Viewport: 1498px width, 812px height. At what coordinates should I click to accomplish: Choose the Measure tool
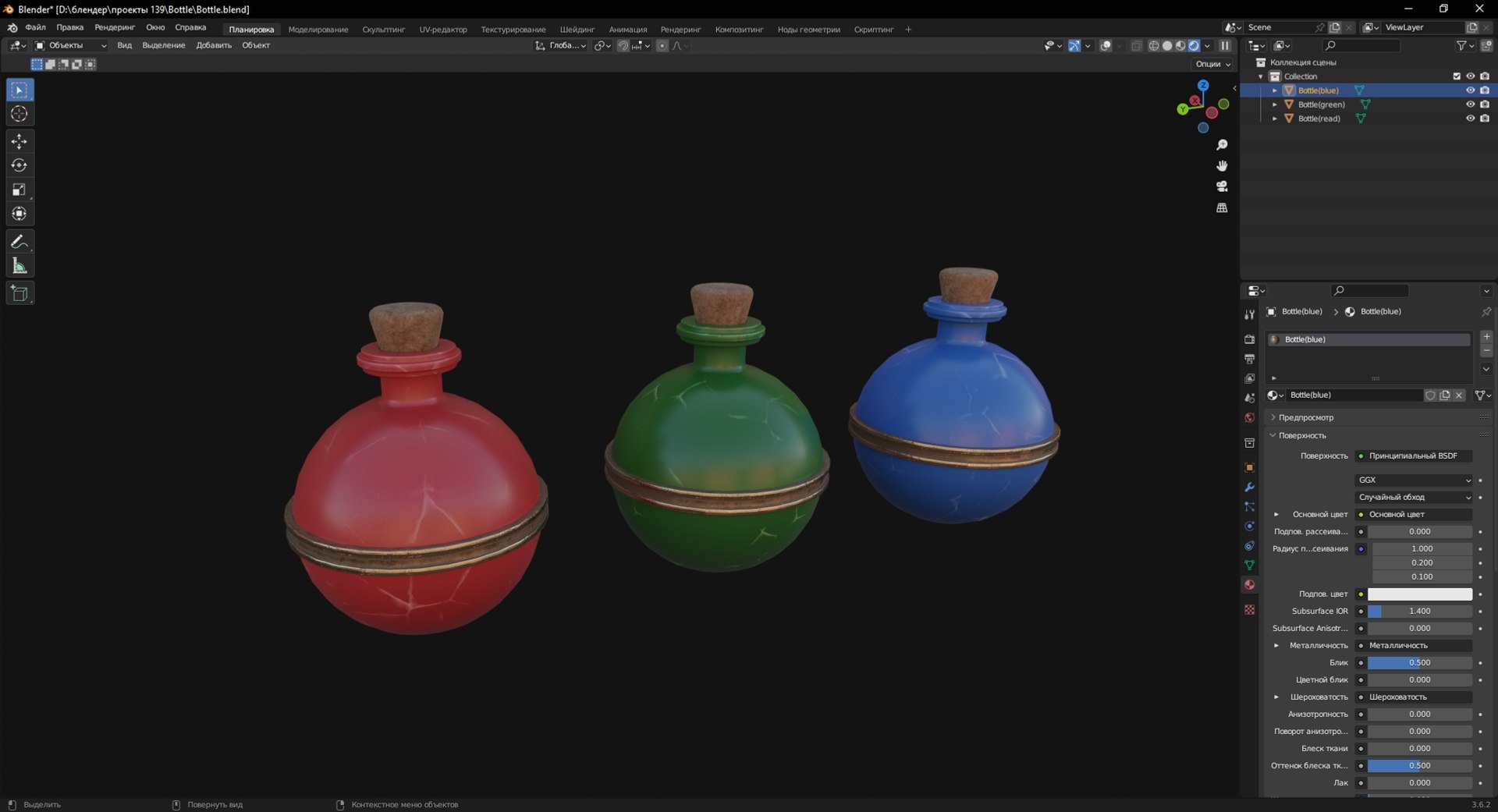(20, 266)
